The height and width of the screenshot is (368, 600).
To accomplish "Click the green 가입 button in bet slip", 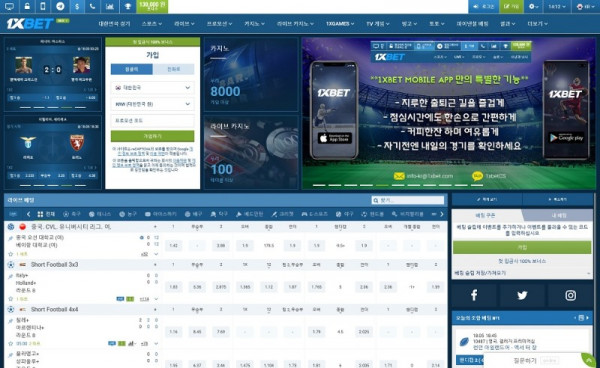I will [522, 248].
